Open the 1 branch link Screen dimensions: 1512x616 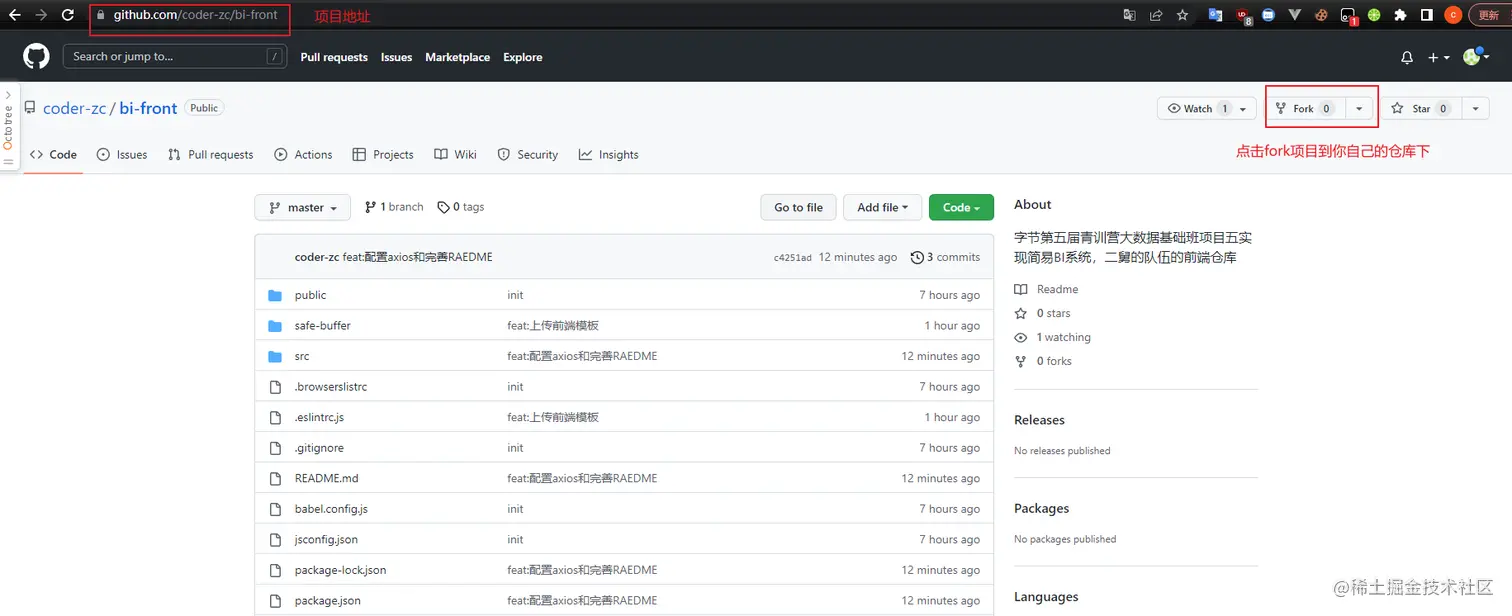pyautogui.click(x=394, y=207)
